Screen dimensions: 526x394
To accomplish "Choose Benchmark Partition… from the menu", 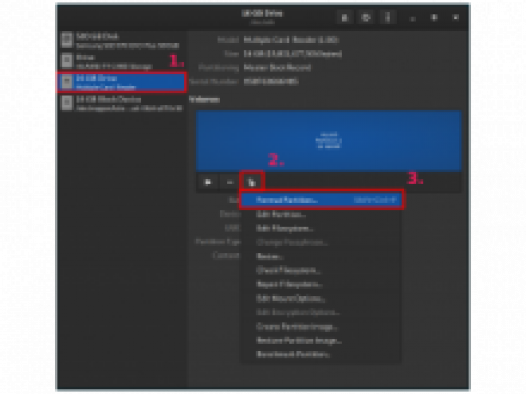I will 321,354.
